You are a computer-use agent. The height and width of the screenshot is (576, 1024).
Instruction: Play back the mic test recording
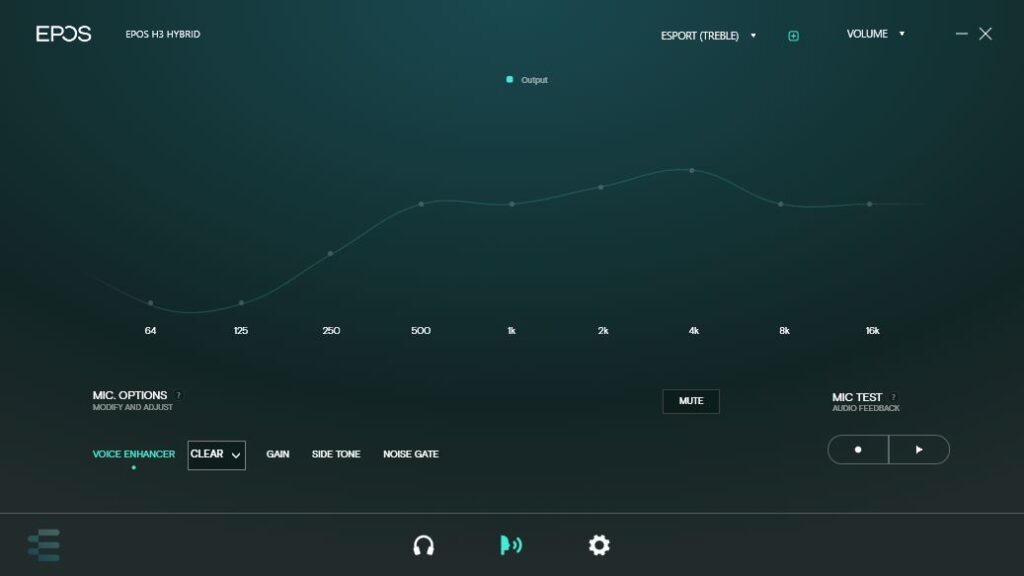click(919, 450)
